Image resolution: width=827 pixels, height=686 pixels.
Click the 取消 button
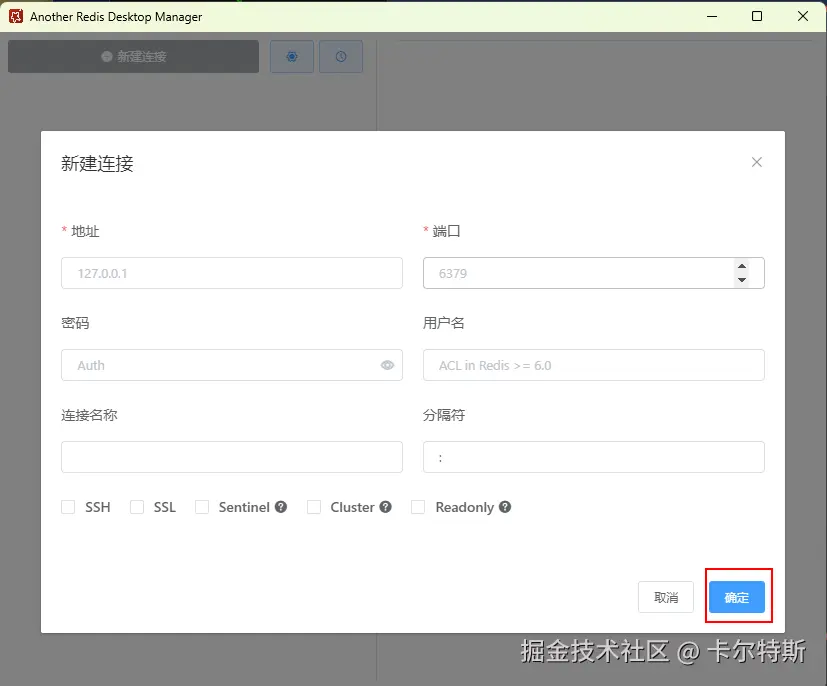(x=666, y=597)
